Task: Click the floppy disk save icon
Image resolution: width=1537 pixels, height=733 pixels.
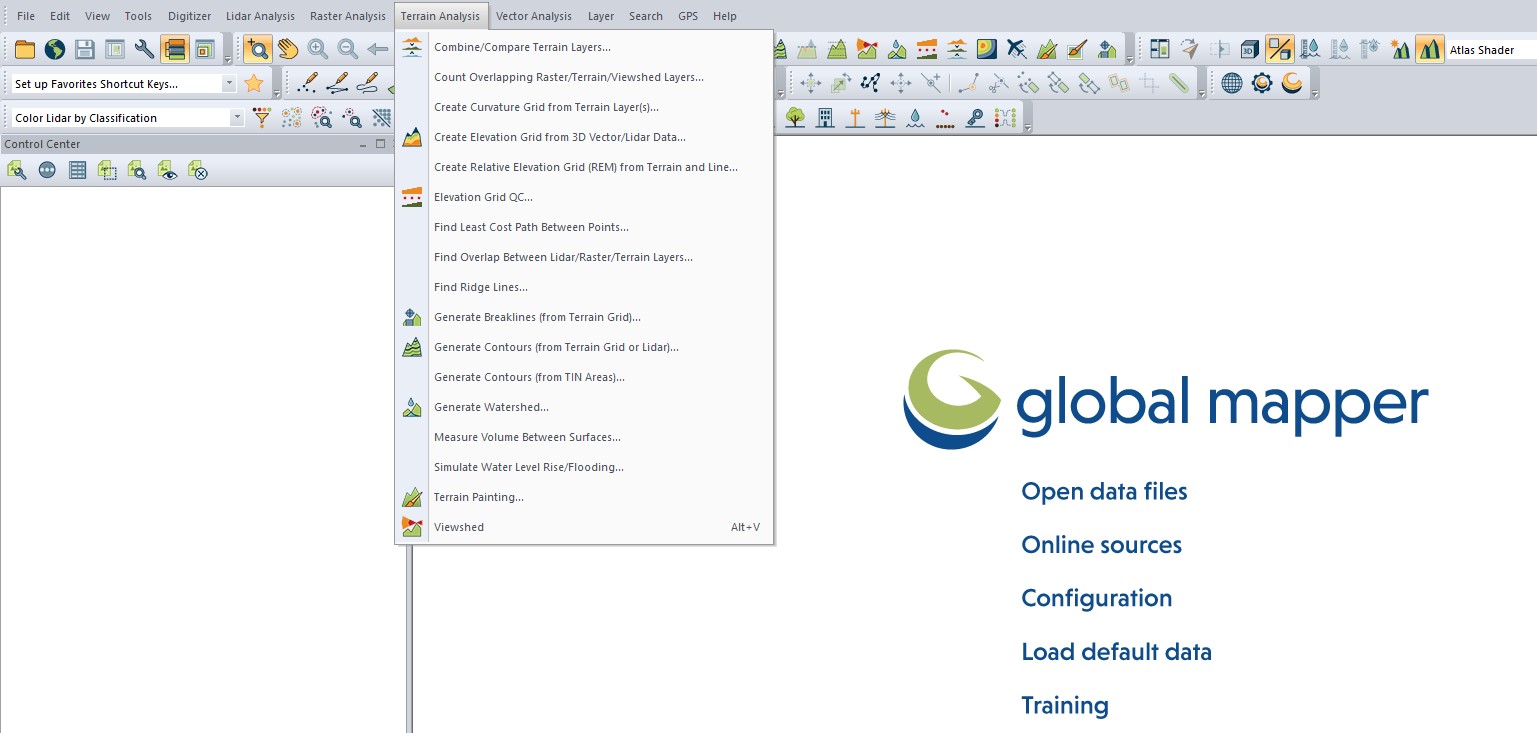Action: [85, 49]
